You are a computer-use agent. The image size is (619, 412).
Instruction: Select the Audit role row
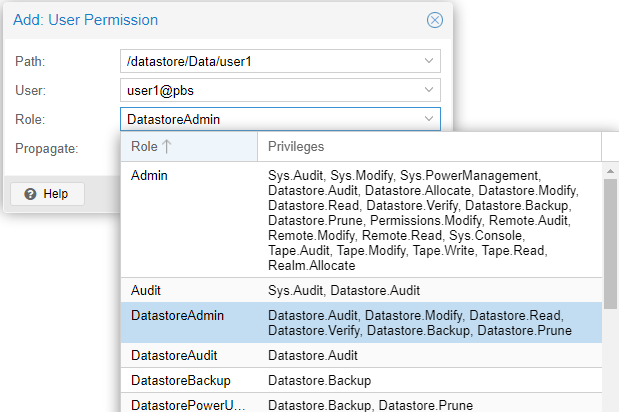pyautogui.click(x=361, y=290)
